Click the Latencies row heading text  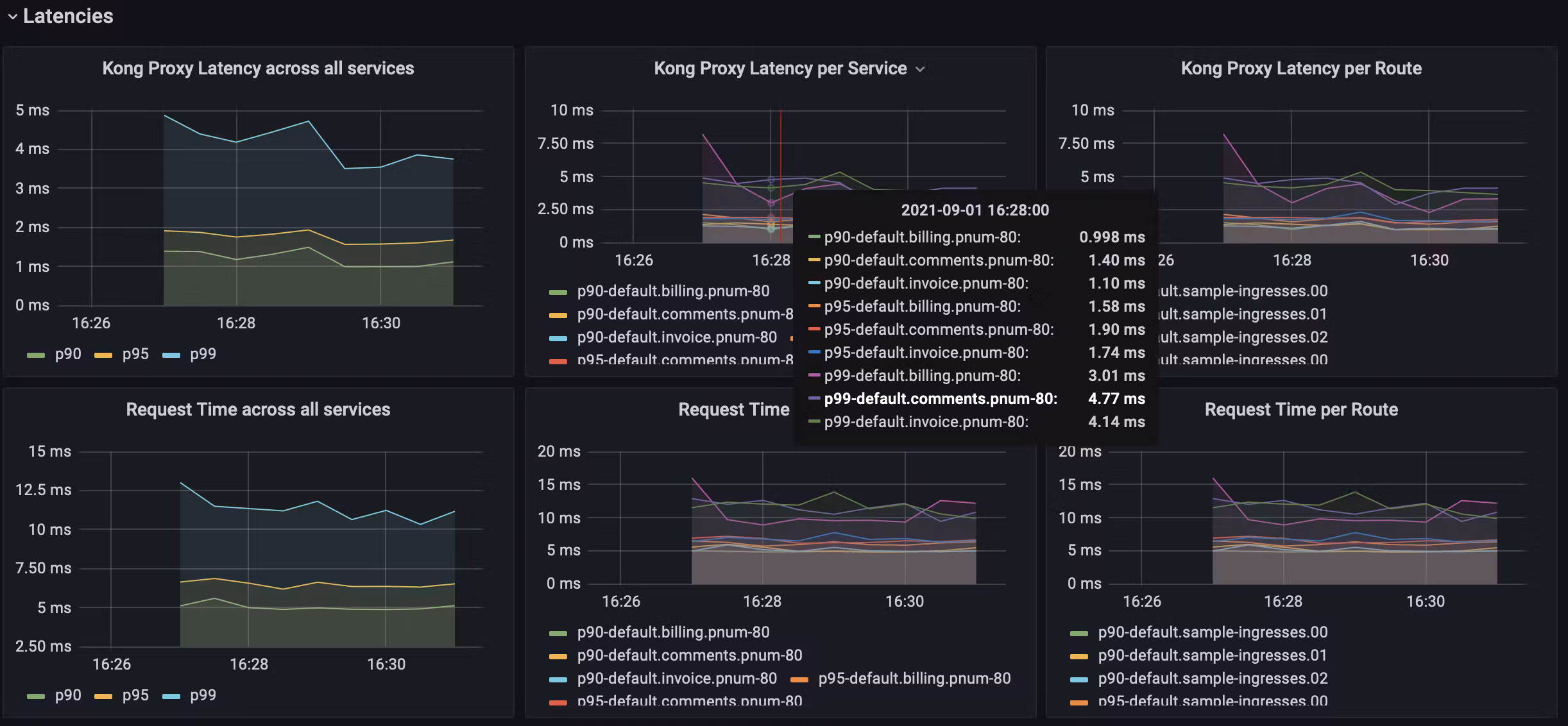68,17
